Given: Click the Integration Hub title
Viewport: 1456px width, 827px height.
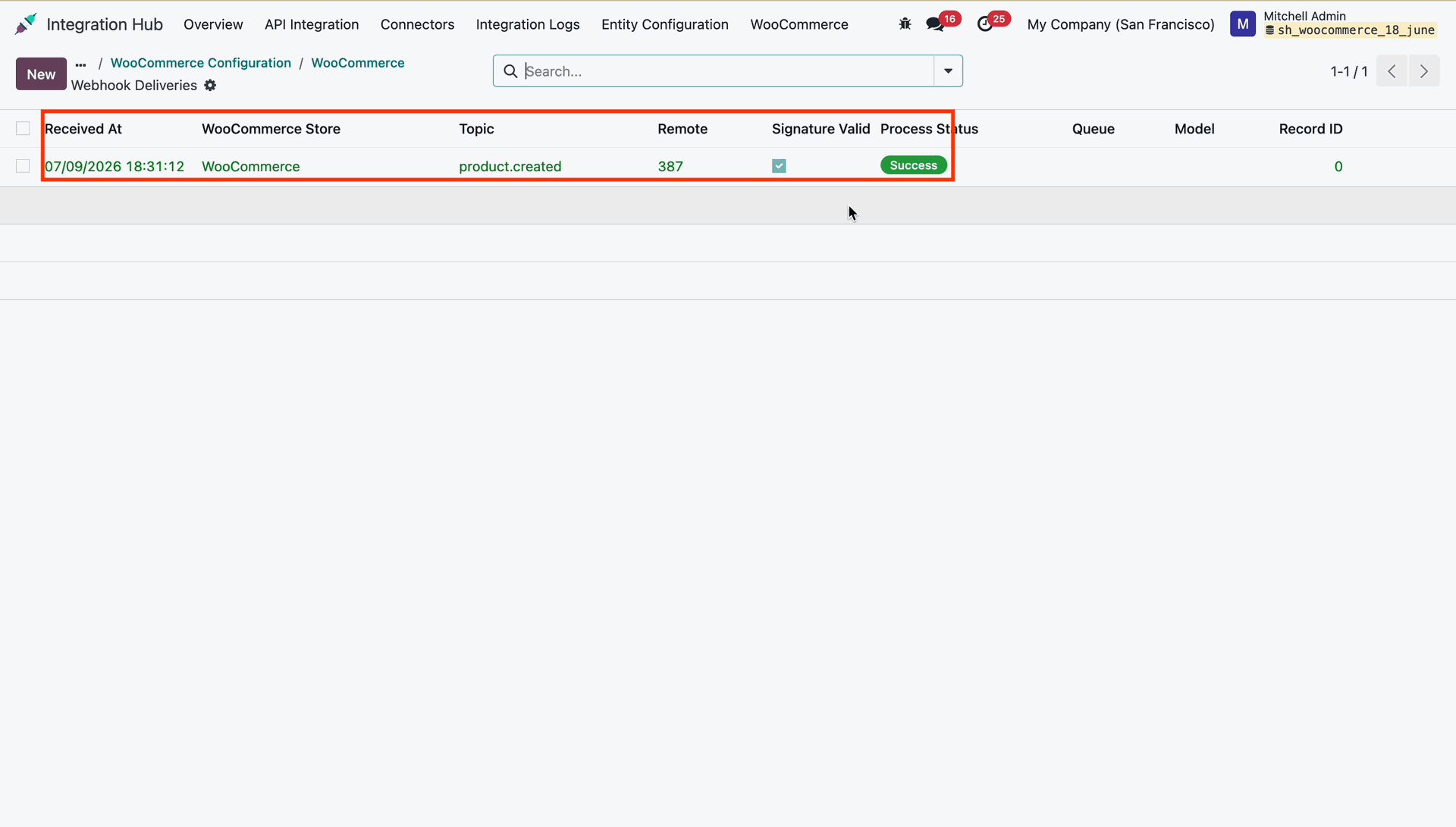Looking at the screenshot, I should (x=105, y=24).
